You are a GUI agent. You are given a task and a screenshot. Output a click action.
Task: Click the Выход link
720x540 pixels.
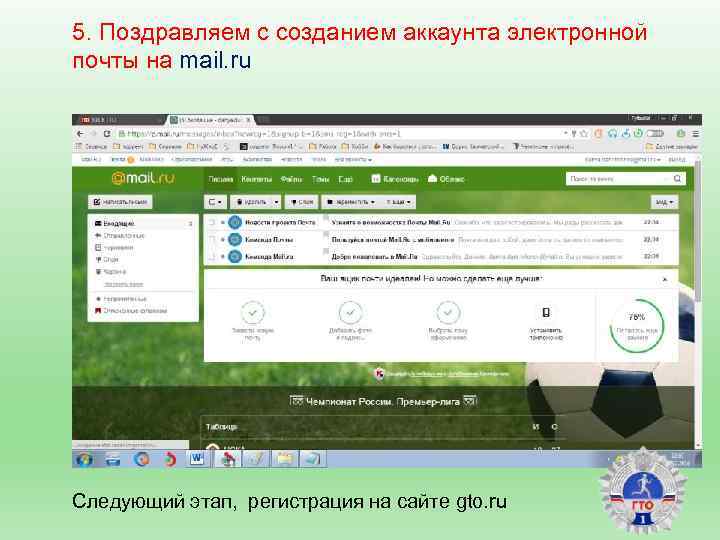tap(677, 159)
